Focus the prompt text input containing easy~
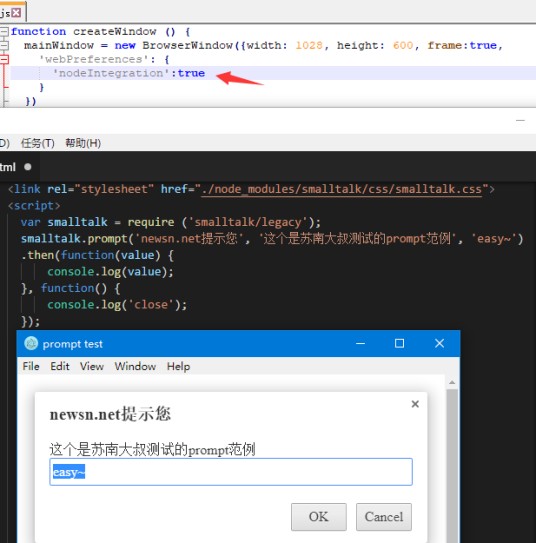This screenshot has height=543, width=536. 231,472
